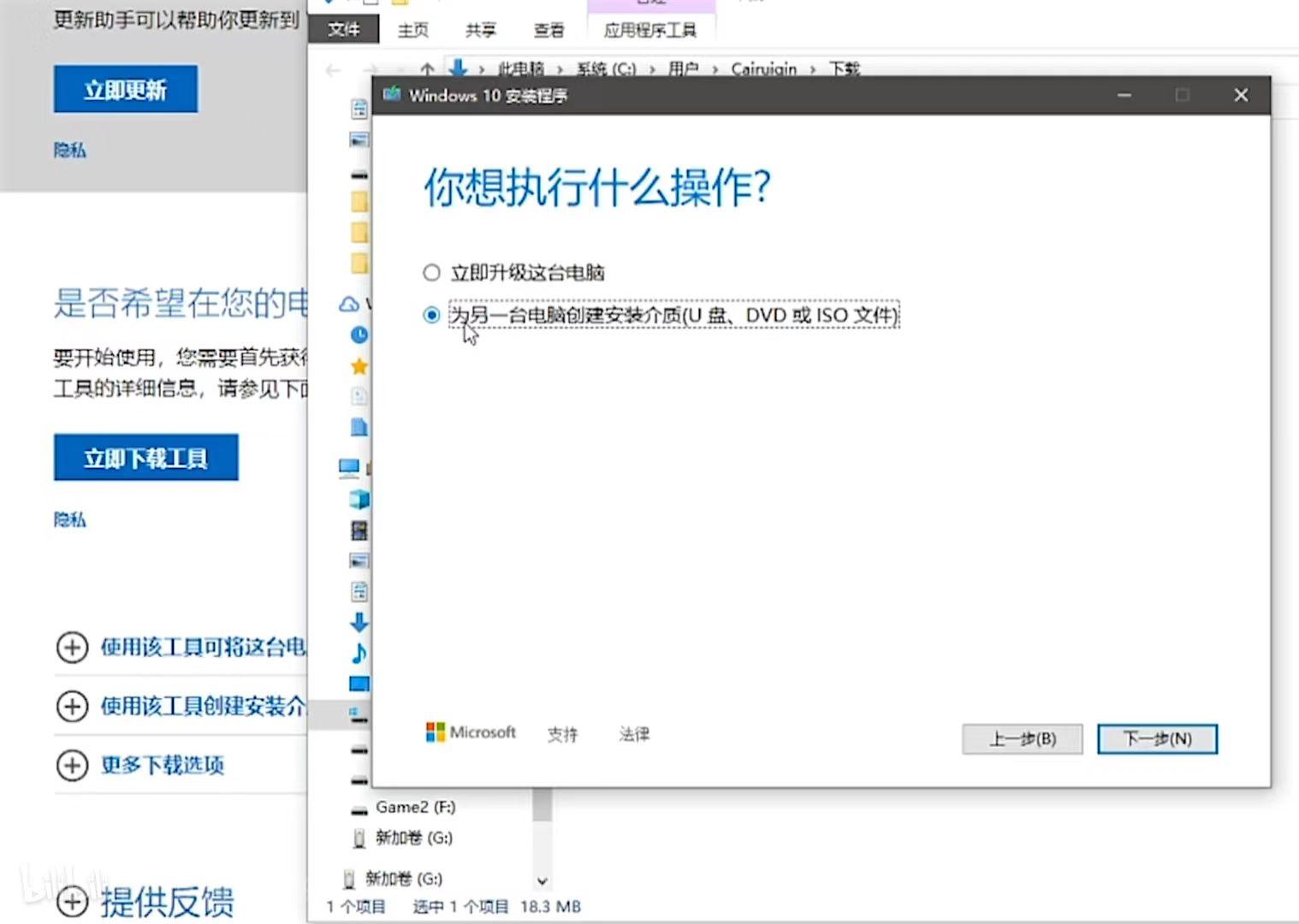Select the Game2 (F:) drive
Image resolution: width=1299 pixels, height=924 pixels.
pyautogui.click(x=415, y=807)
